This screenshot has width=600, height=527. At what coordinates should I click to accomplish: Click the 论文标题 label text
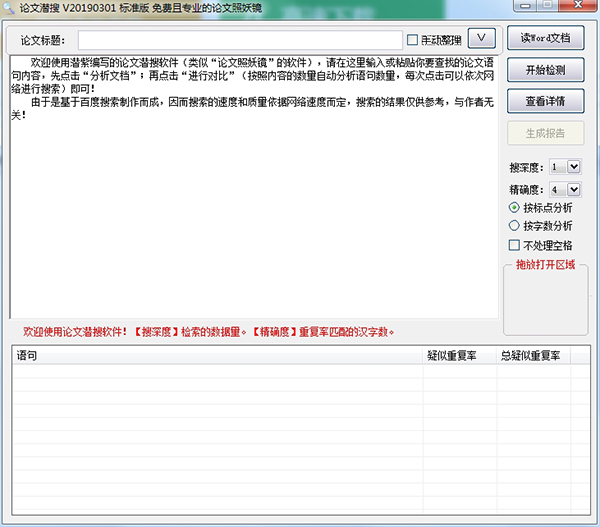42,41
